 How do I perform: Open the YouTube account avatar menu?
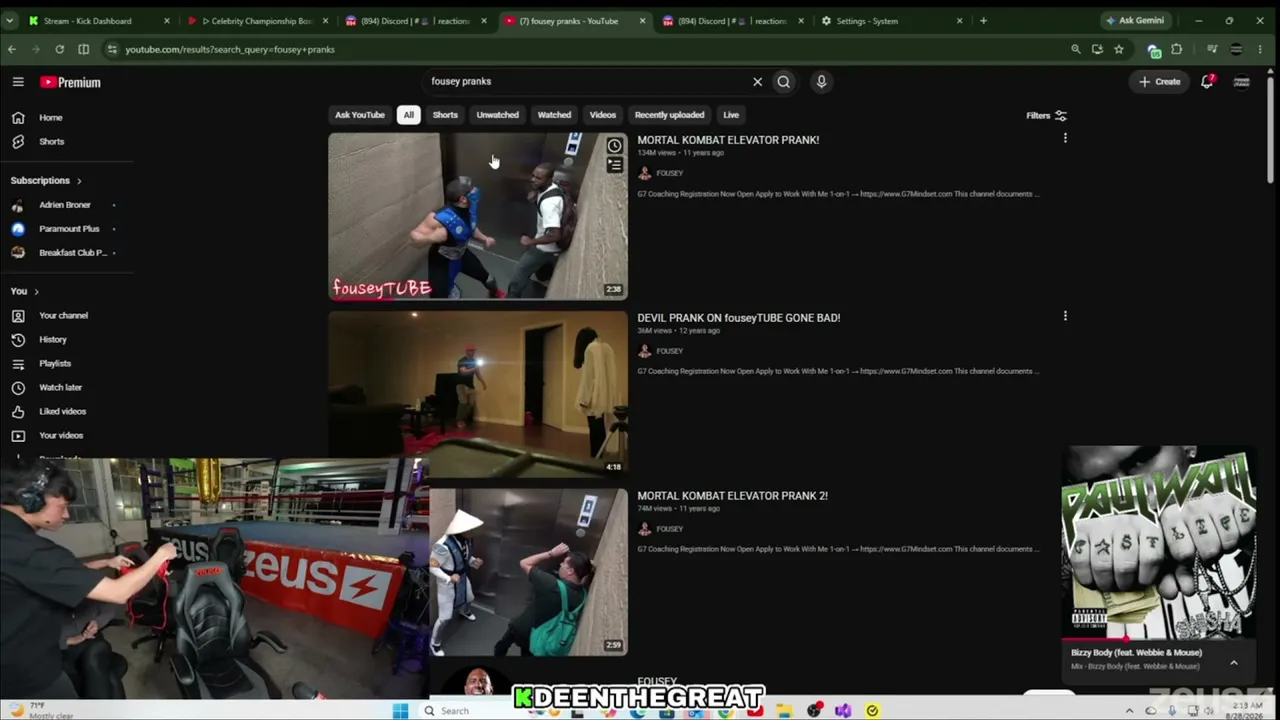point(1242,82)
